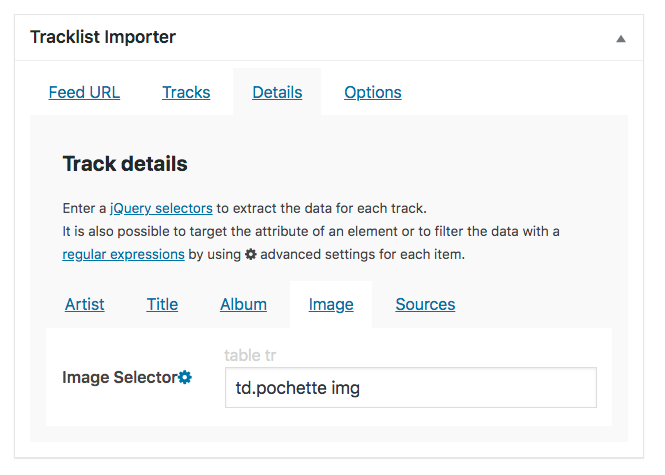Follow the regular expressions link
Viewport: 665px width, 475px height.
pos(123,254)
